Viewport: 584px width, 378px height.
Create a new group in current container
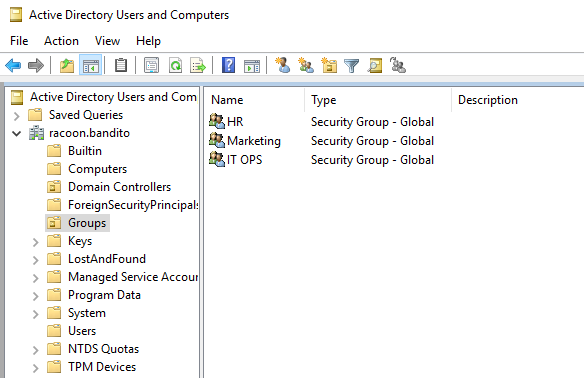click(x=306, y=66)
